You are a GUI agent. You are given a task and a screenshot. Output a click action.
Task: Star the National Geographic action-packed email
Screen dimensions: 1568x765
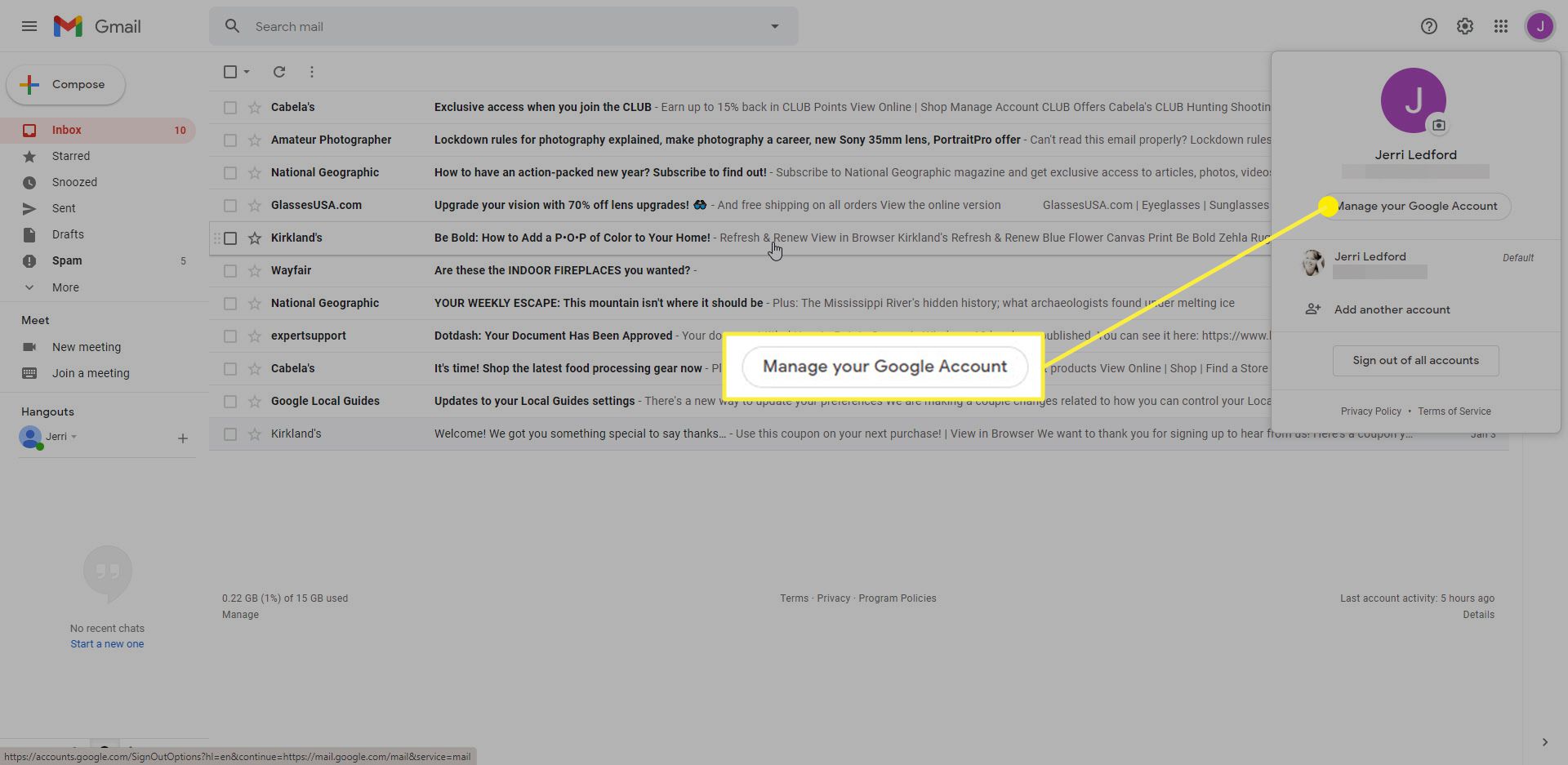pyautogui.click(x=255, y=172)
